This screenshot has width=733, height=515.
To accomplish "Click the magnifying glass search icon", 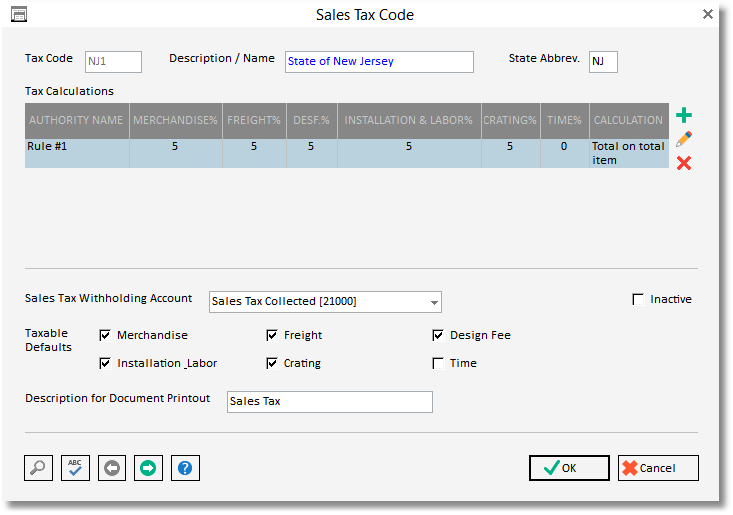I will pos(39,468).
